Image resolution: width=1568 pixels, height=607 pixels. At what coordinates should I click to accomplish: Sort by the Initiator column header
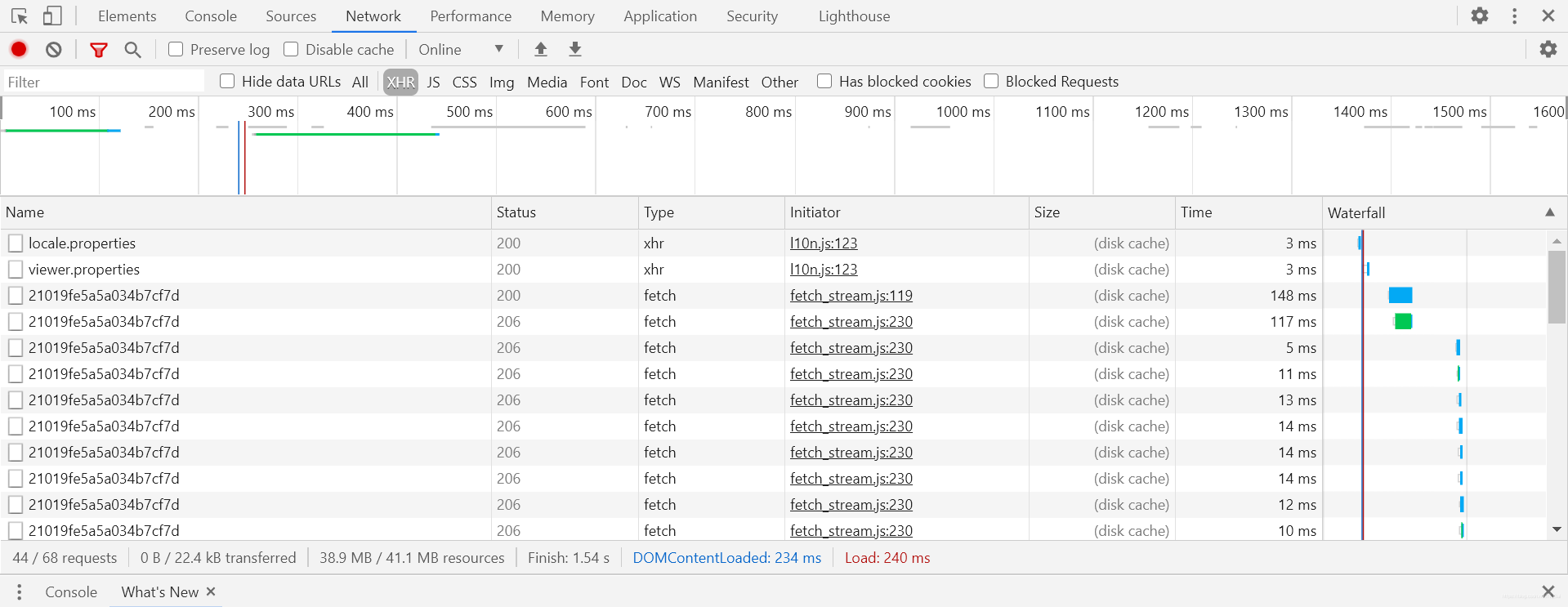pyautogui.click(x=906, y=212)
